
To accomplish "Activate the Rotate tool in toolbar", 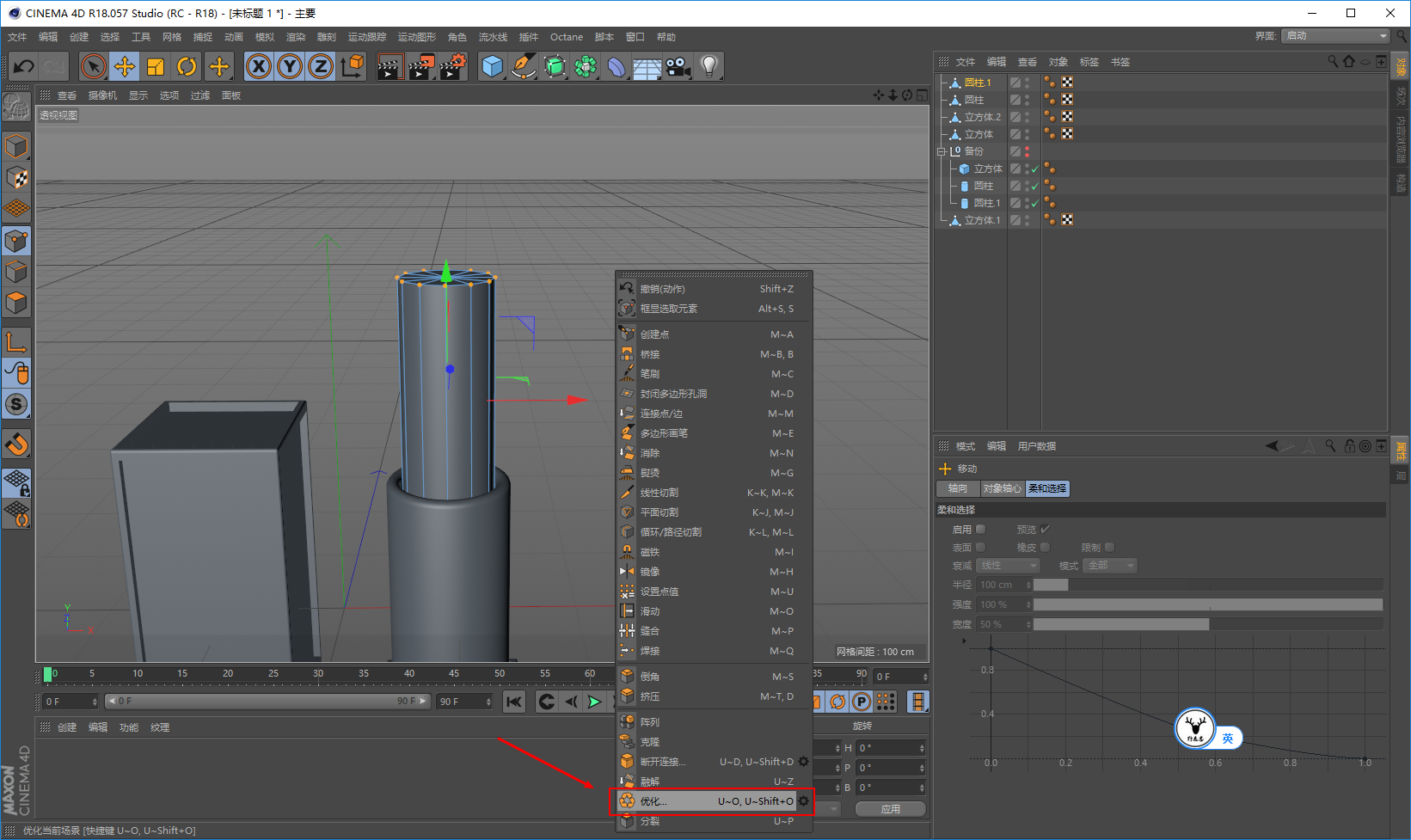I will pos(187,66).
